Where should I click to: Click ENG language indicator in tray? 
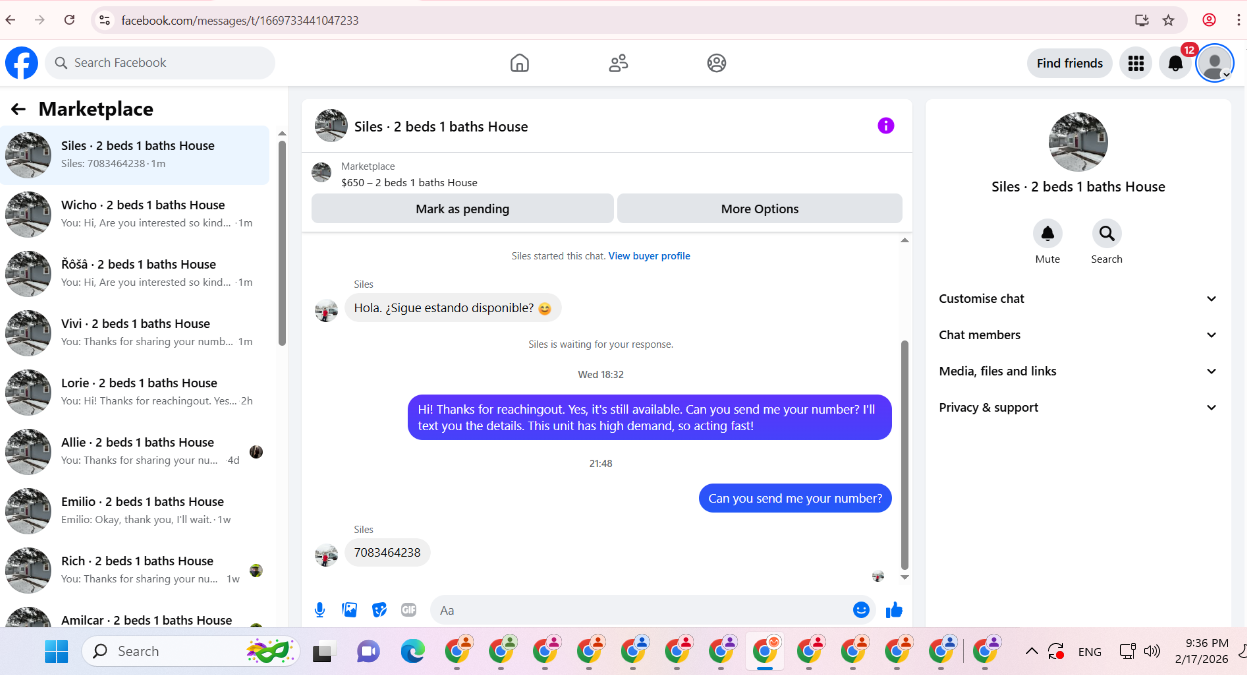1089,652
